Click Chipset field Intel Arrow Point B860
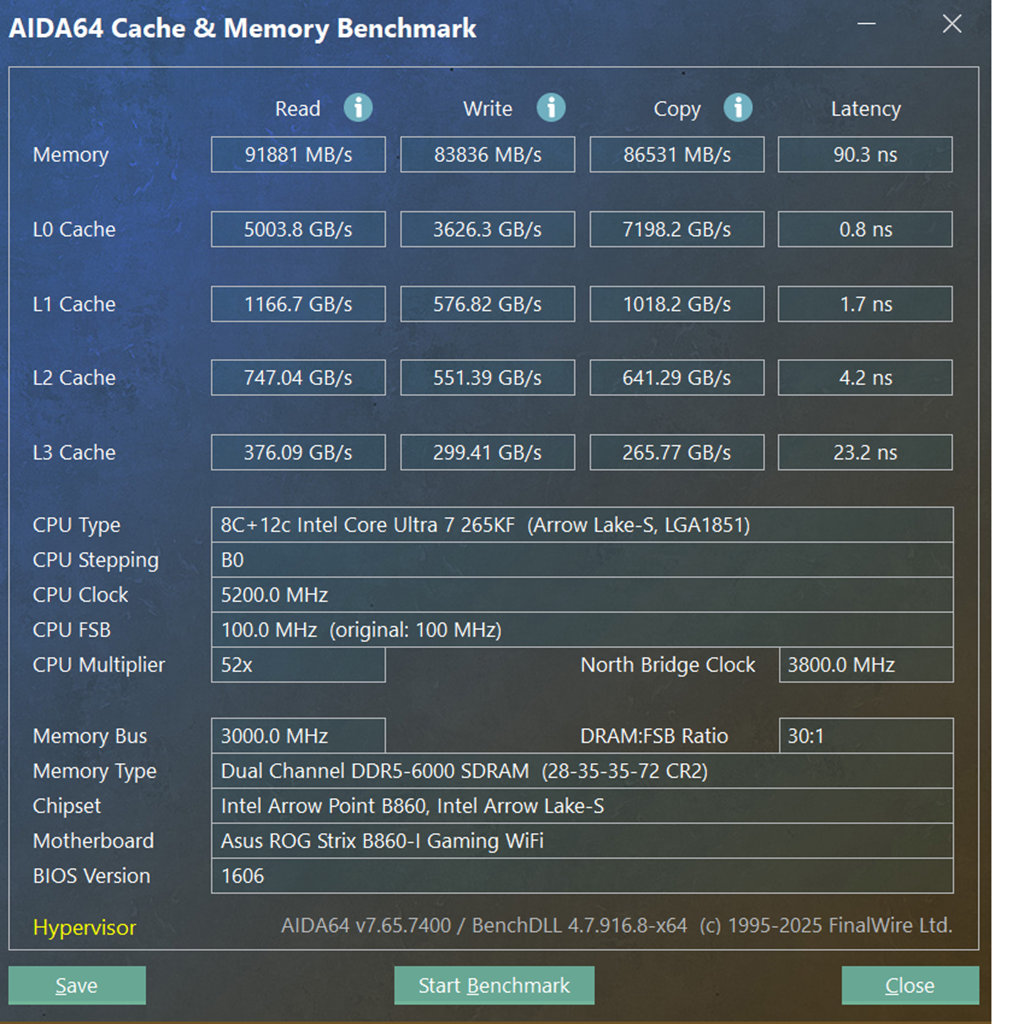 (582, 806)
